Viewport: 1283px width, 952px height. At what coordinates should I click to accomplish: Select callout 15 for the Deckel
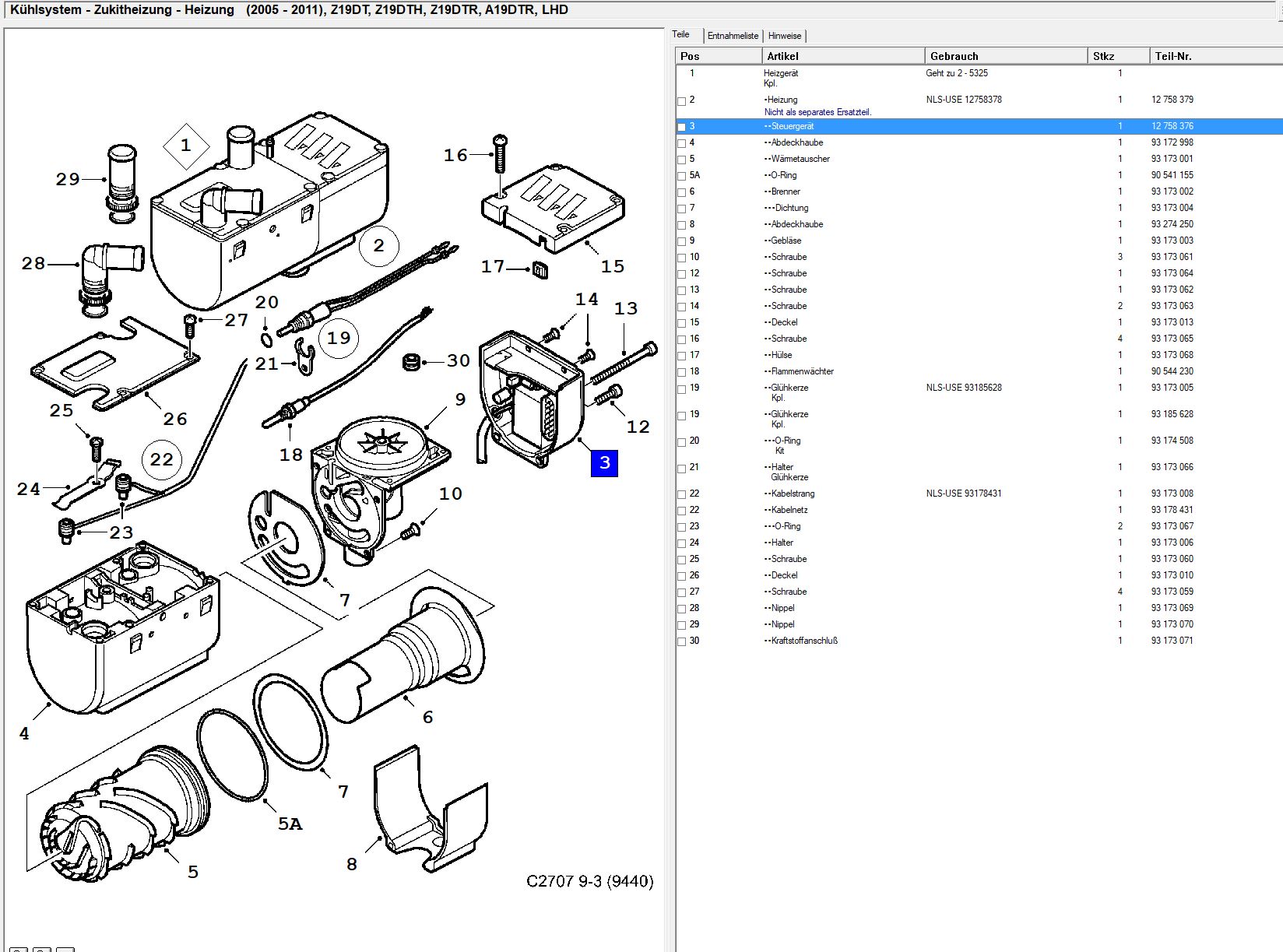tap(613, 266)
